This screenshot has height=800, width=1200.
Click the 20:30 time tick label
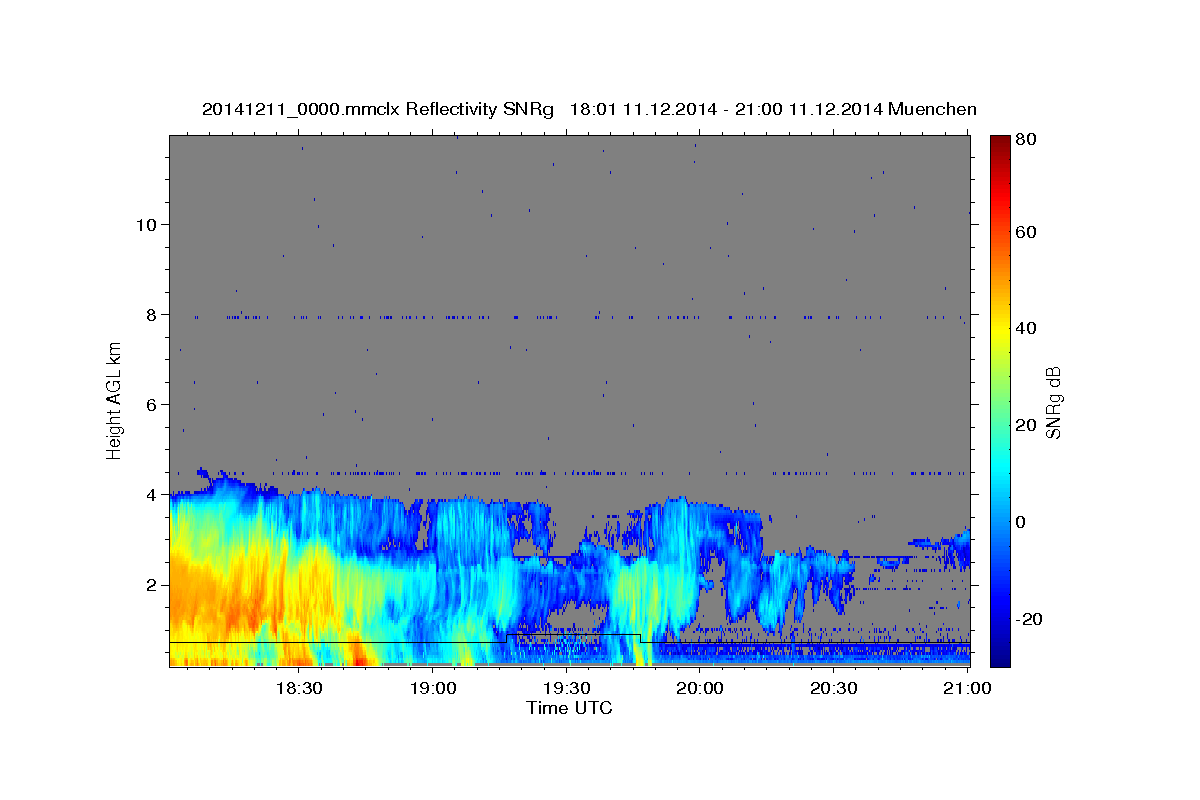pos(834,688)
